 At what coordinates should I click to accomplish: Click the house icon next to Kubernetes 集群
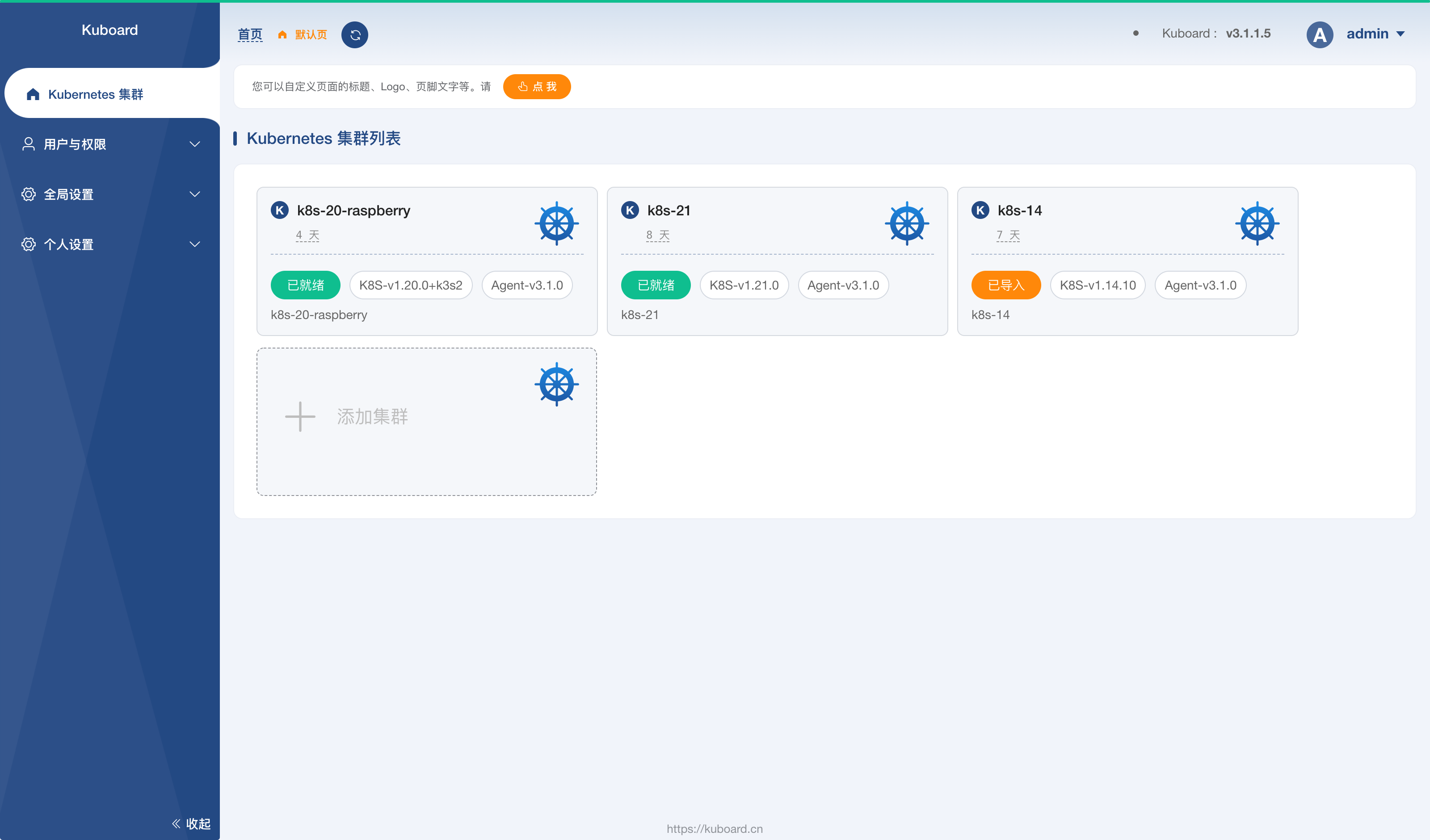(33, 94)
